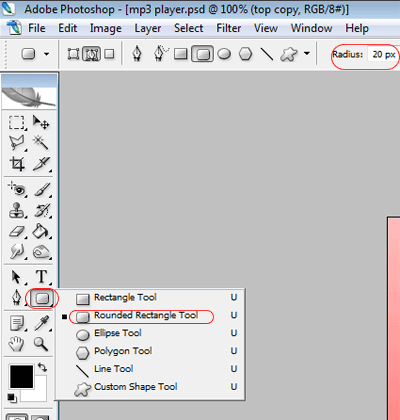The width and height of the screenshot is (400, 420).
Task: Select the Red Eye healing tool
Action: (17, 189)
